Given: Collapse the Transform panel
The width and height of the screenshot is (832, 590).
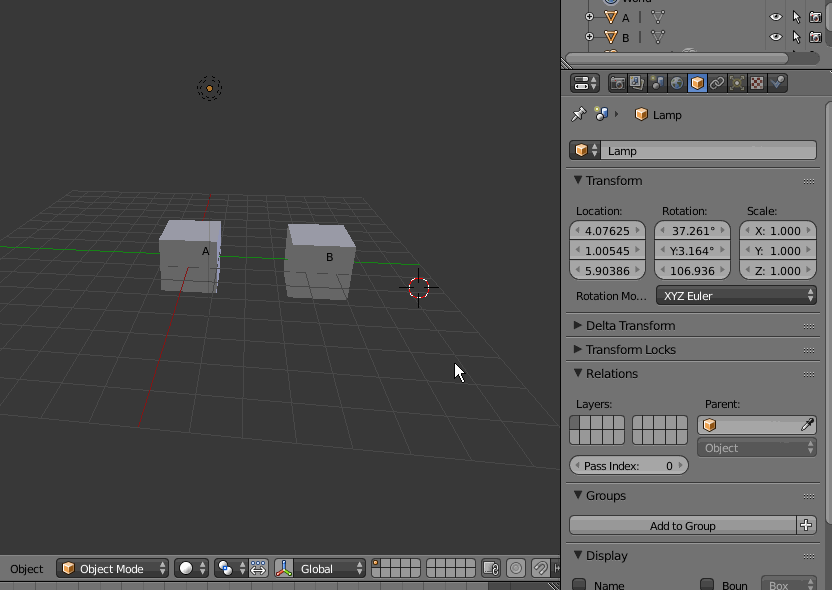Looking at the screenshot, I should pyautogui.click(x=577, y=180).
